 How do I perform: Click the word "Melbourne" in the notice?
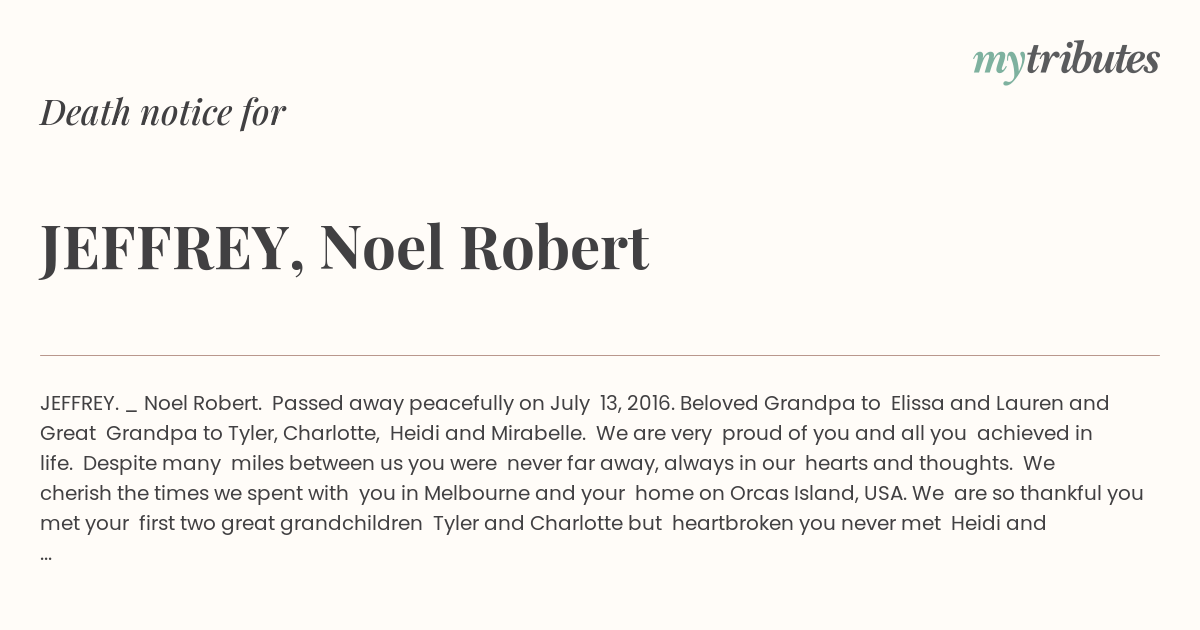coord(472,493)
